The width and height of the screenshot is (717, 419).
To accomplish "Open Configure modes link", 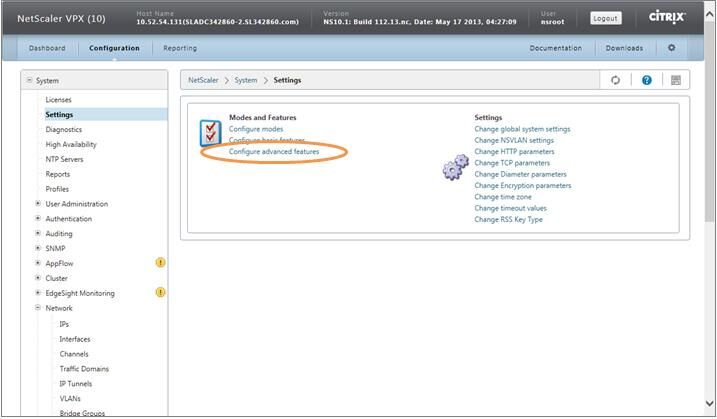I will point(256,129).
